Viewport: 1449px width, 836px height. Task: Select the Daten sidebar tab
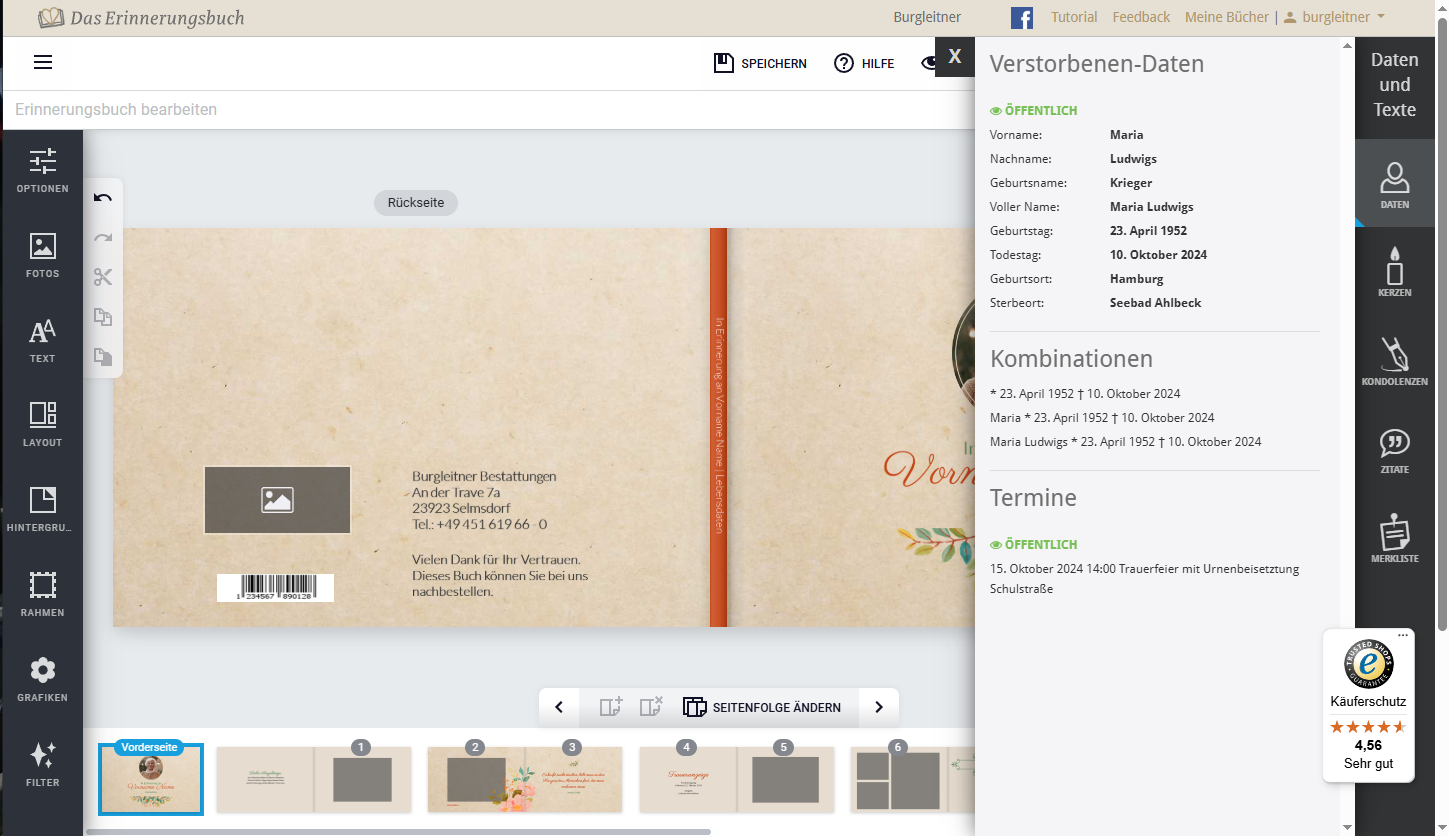click(1394, 185)
